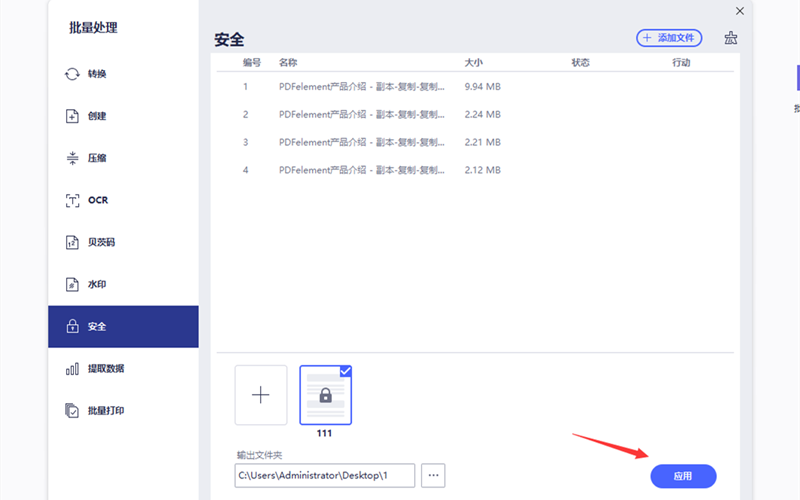800x500 pixels.
Task: Click the 应用 apply button
Action: (683, 476)
